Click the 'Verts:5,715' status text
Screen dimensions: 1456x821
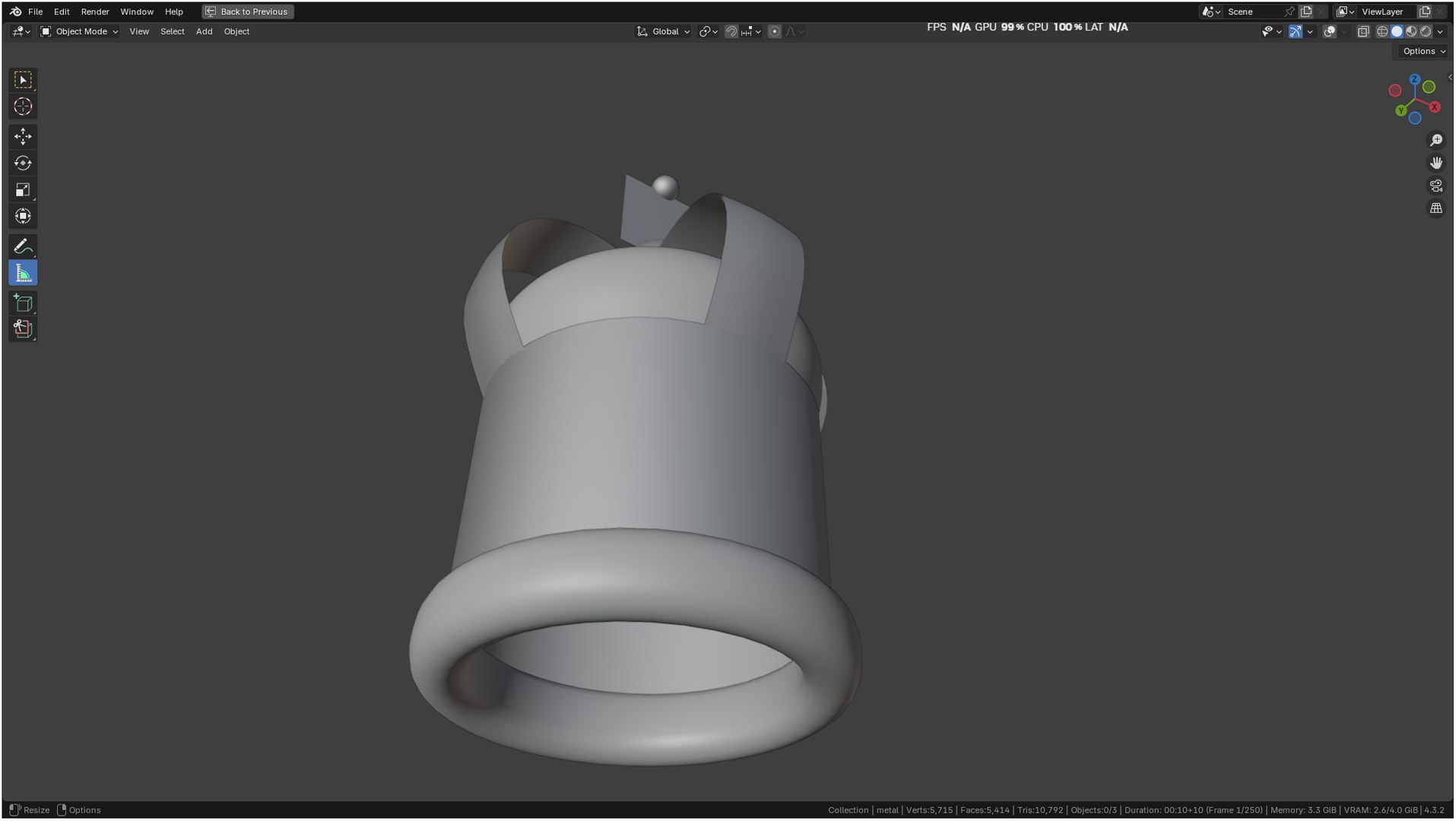tap(929, 810)
